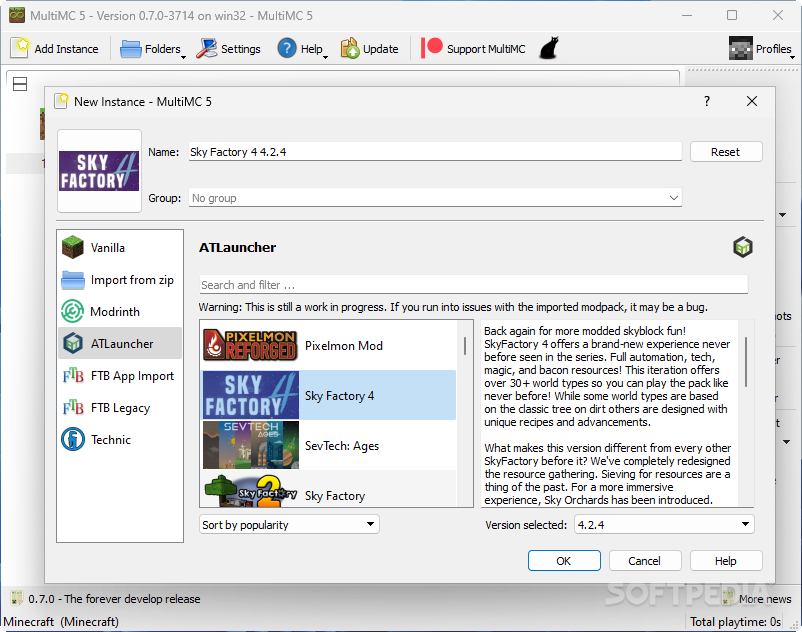Select the Vanilla source page
This screenshot has height=632, width=802.
120,247
